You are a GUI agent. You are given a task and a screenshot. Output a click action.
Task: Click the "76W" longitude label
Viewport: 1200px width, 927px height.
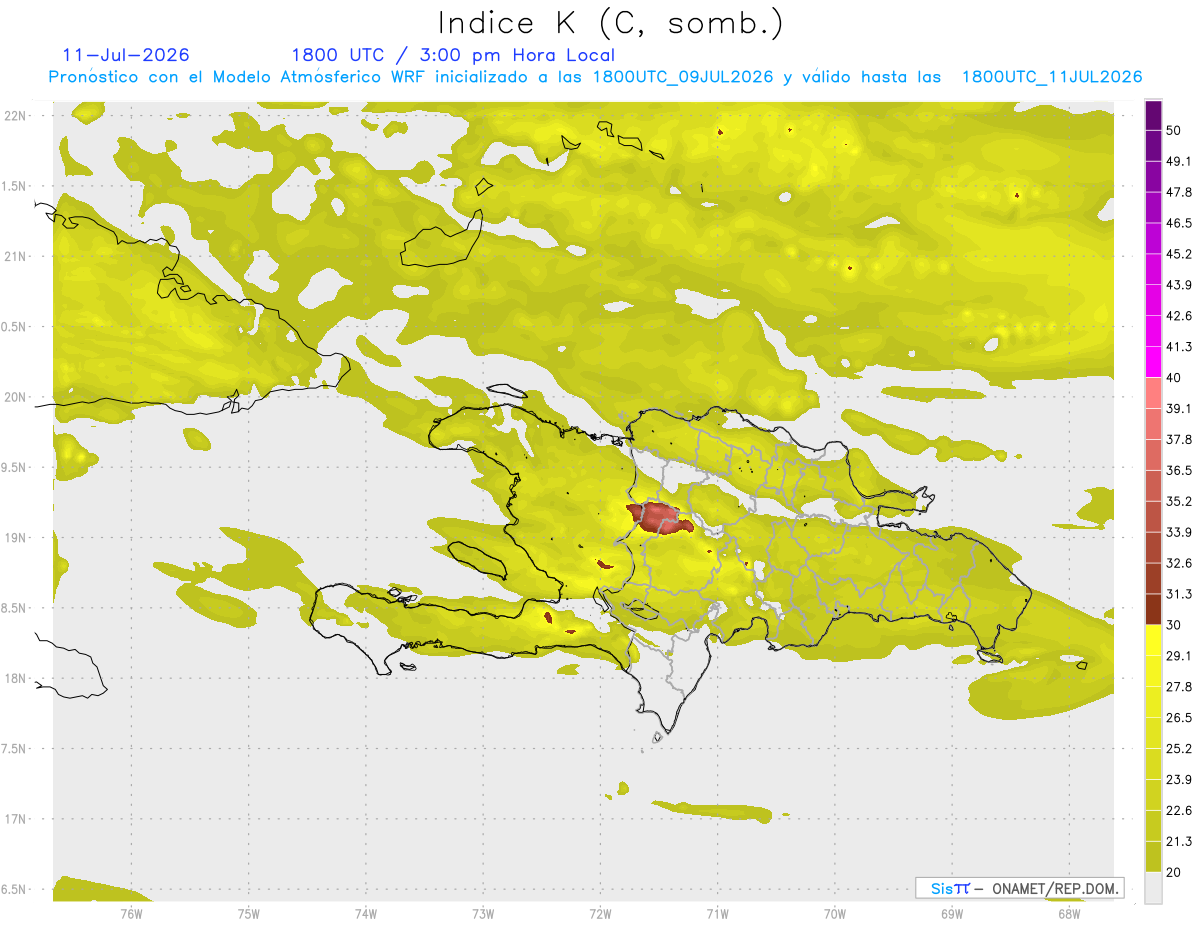(x=131, y=913)
